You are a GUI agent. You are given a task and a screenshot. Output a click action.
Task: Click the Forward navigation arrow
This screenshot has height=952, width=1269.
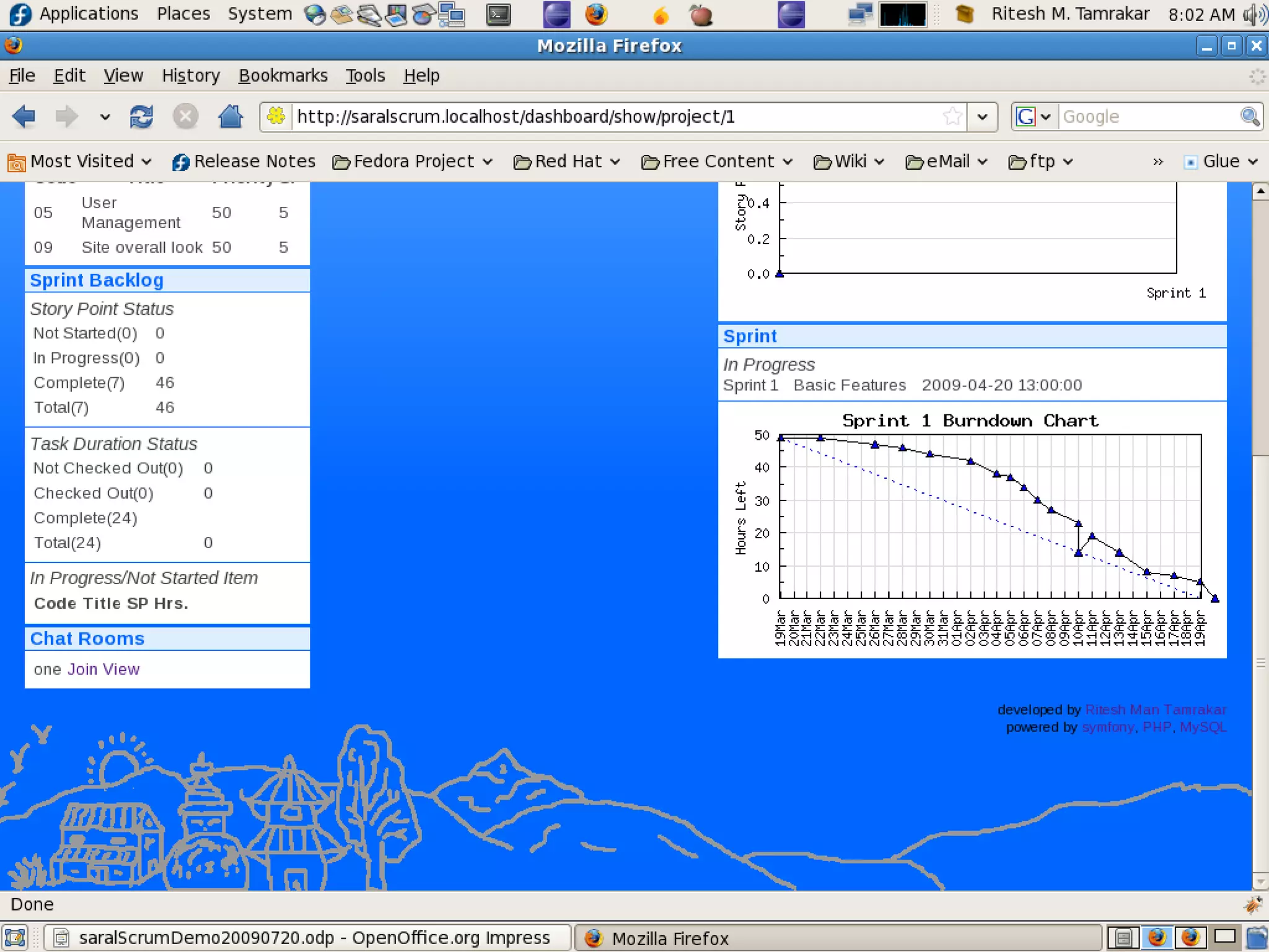(x=66, y=116)
